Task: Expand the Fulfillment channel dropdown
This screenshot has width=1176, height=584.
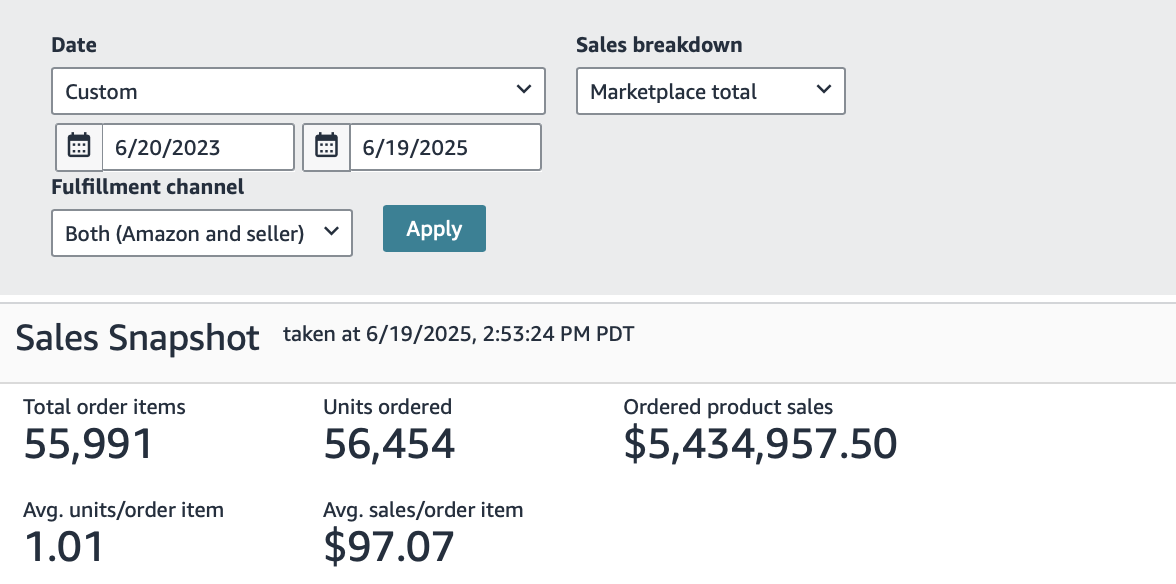Action: click(x=201, y=233)
